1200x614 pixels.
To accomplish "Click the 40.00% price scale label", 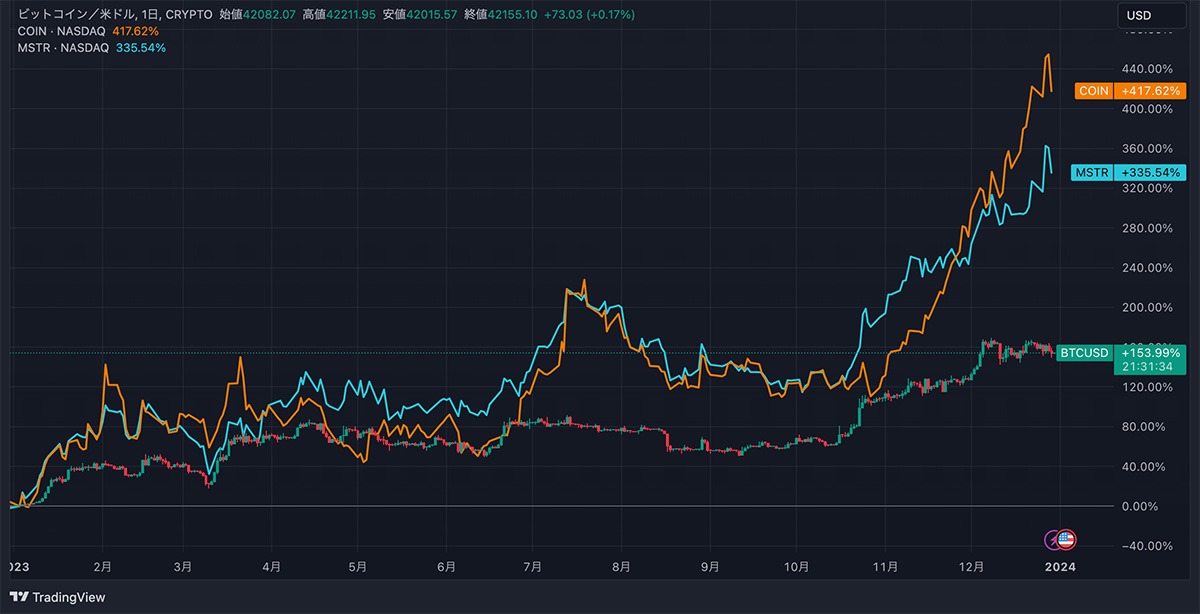I will 1145,466.
